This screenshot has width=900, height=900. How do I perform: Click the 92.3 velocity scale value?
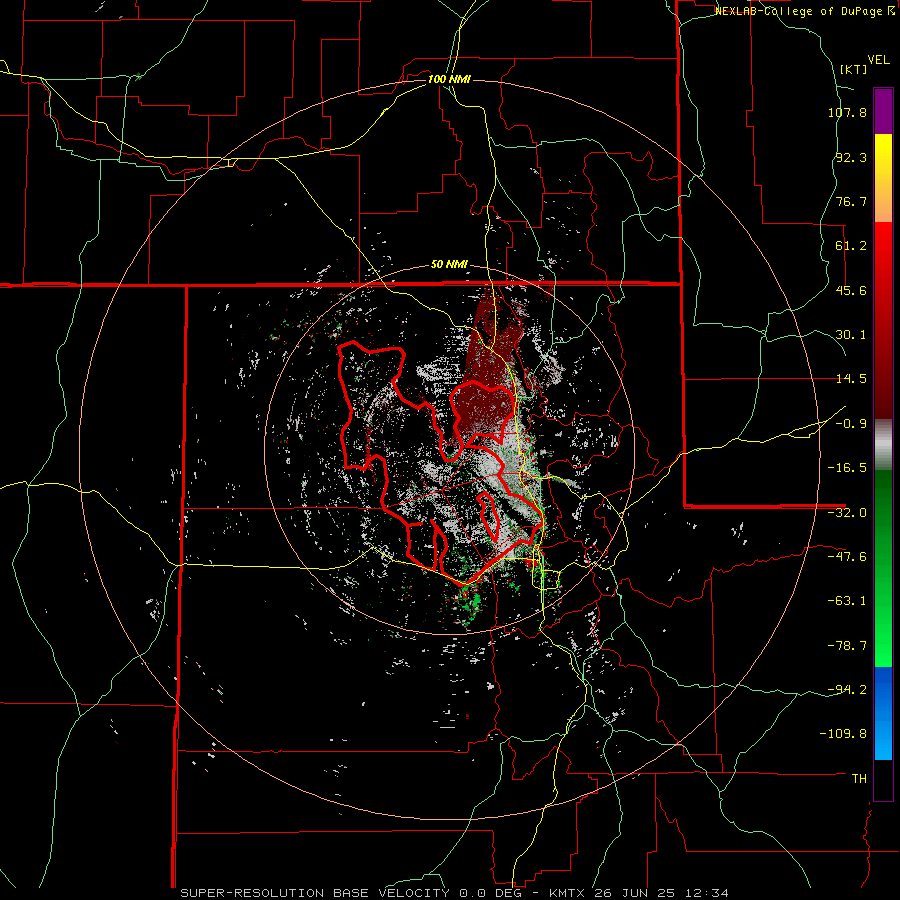tap(851, 157)
